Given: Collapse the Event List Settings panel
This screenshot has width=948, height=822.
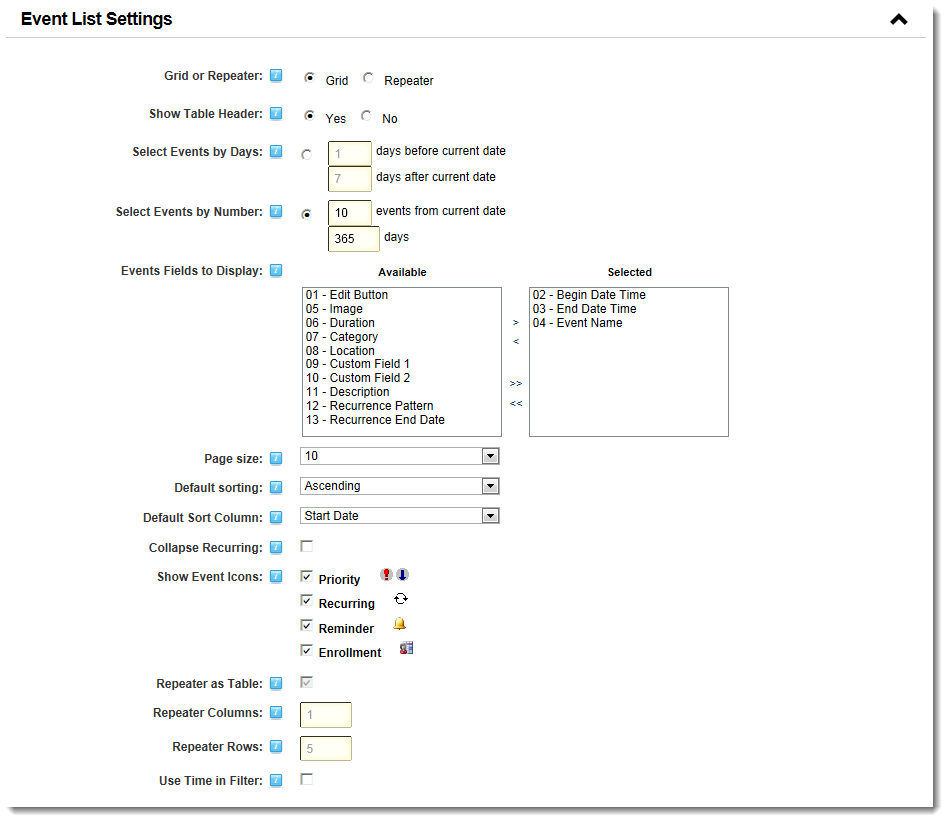Looking at the screenshot, I should pos(898,18).
